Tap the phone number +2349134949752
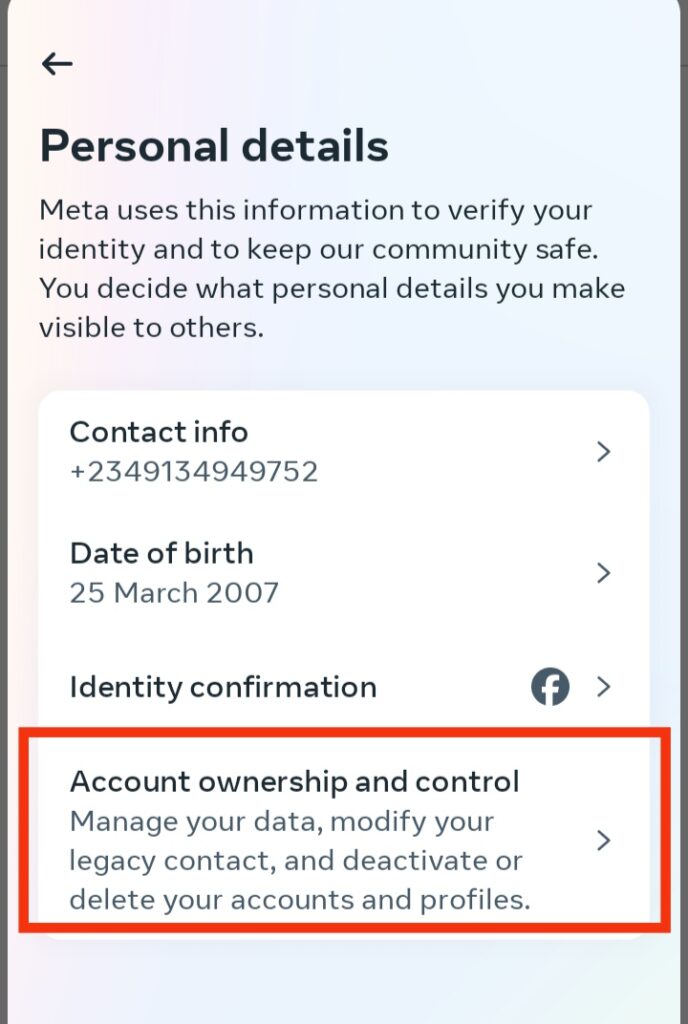688x1024 pixels. pos(194,472)
